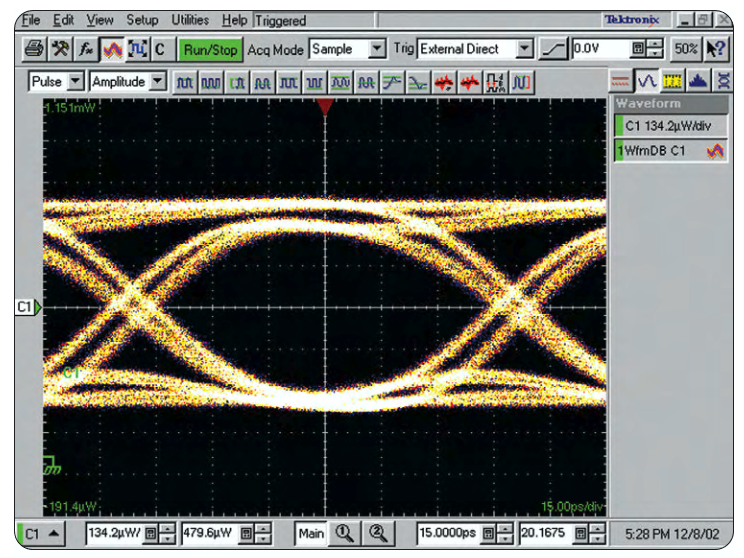Click the Main timebase button
This screenshot has width=744, height=558.
tap(311, 533)
